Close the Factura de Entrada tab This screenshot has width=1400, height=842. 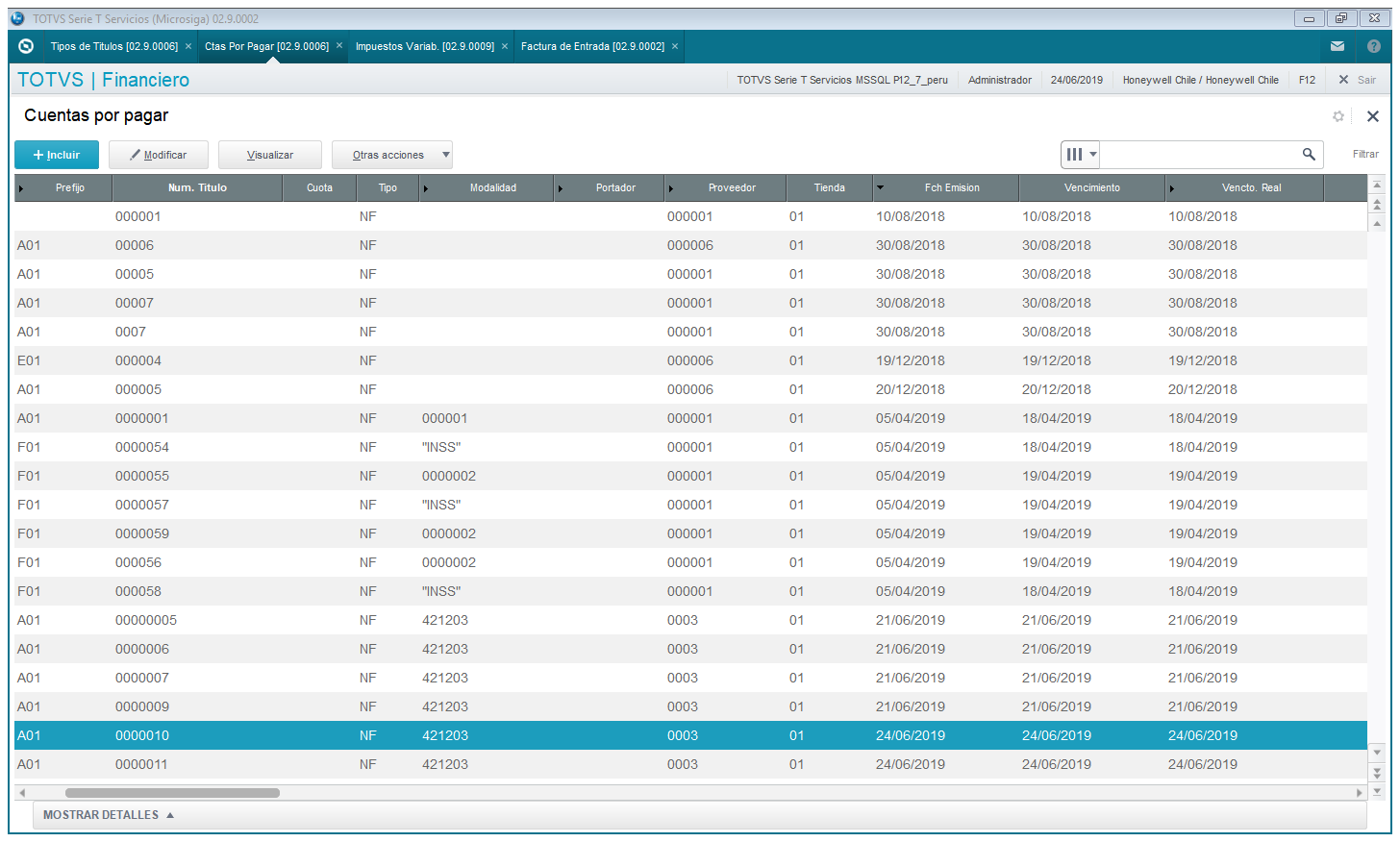click(675, 46)
